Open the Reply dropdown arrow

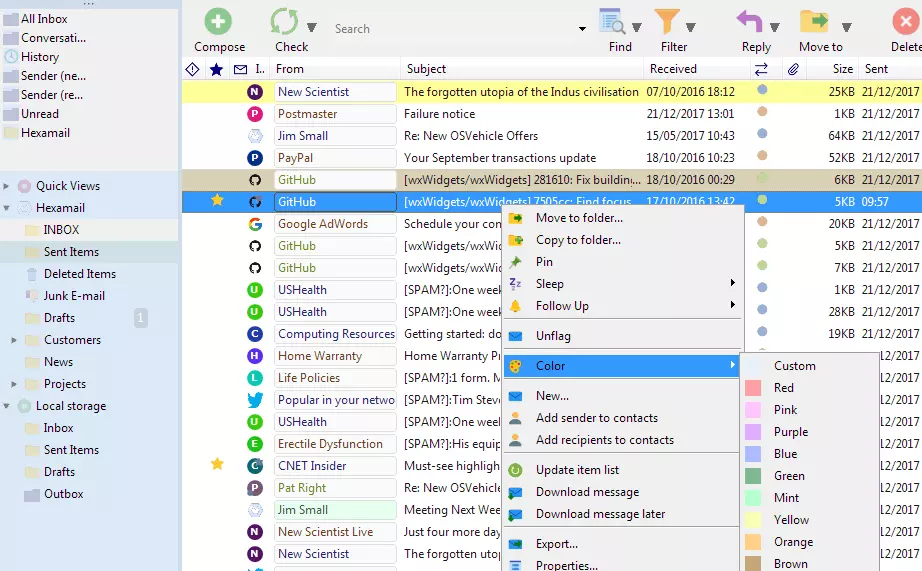pyautogui.click(x=778, y=27)
